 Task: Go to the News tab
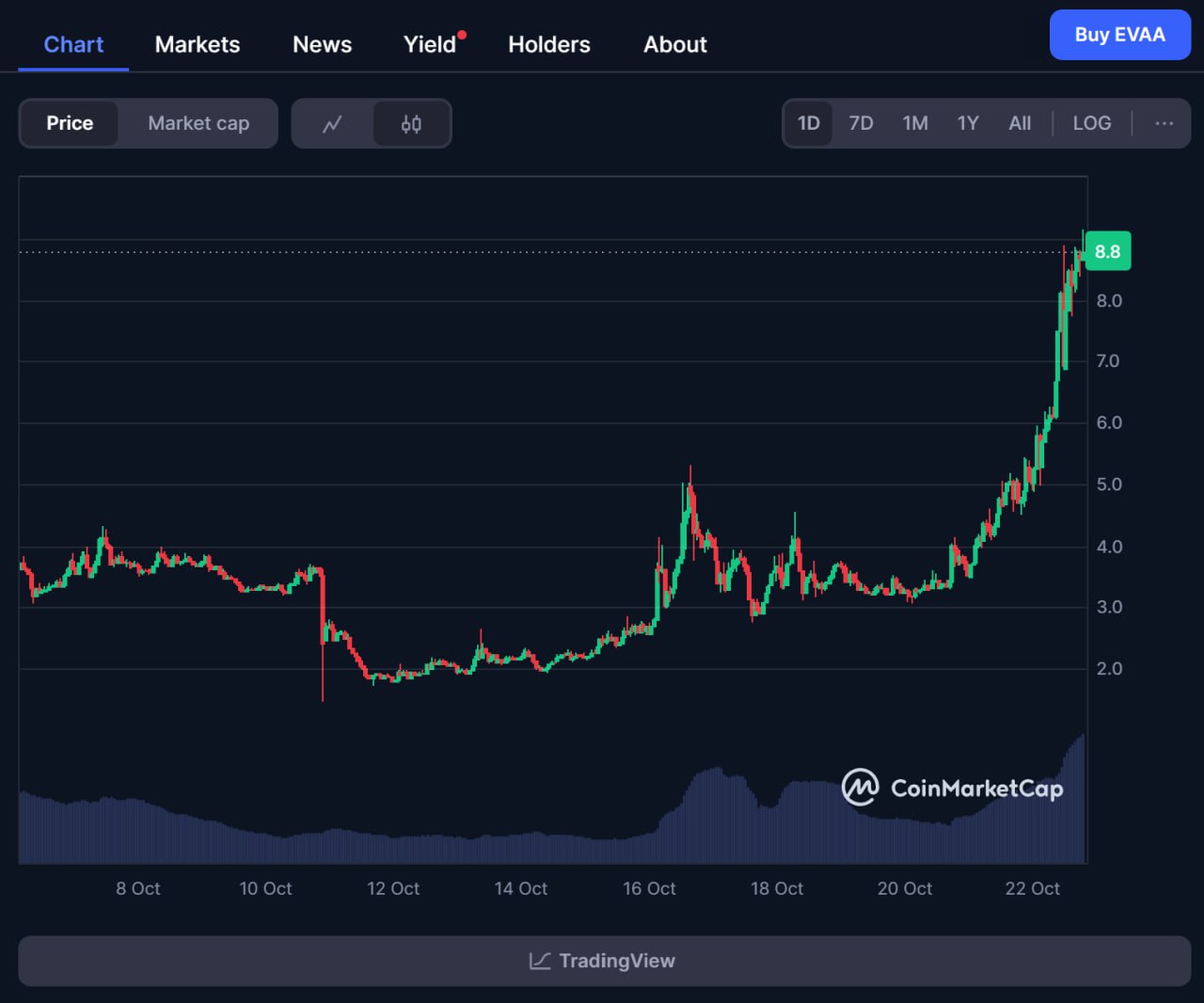(x=322, y=44)
